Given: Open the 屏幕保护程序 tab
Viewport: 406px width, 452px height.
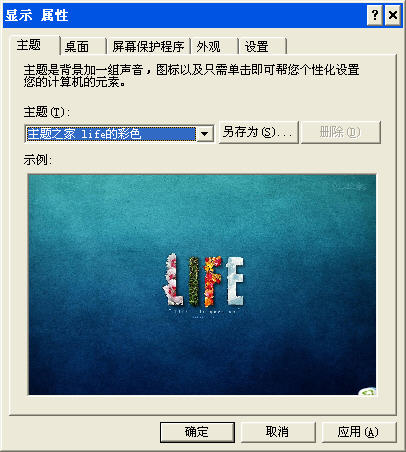Looking at the screenshot, I should coord(148,47).
